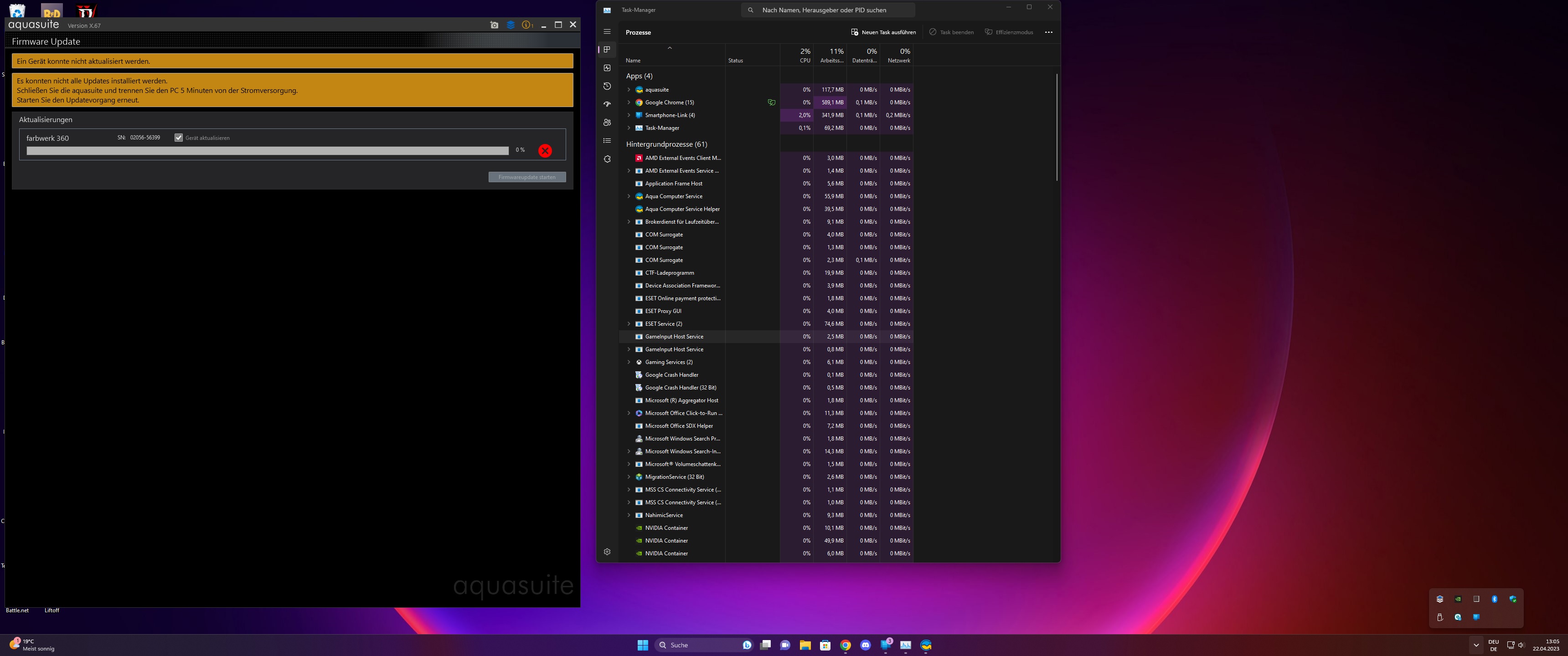Expand the Smartphone-Link (4) process group

[629, 115]
